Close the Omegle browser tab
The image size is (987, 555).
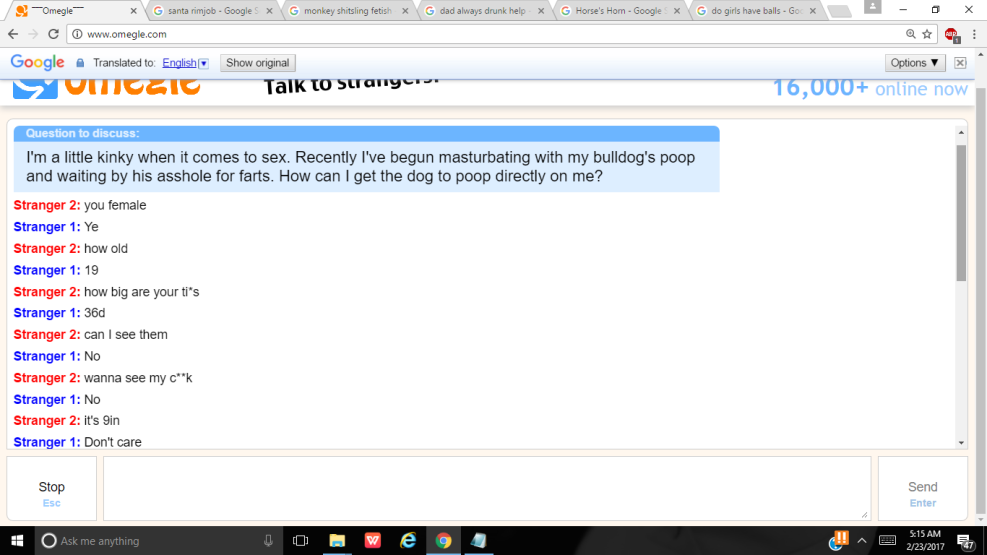(x=134, y=11)
